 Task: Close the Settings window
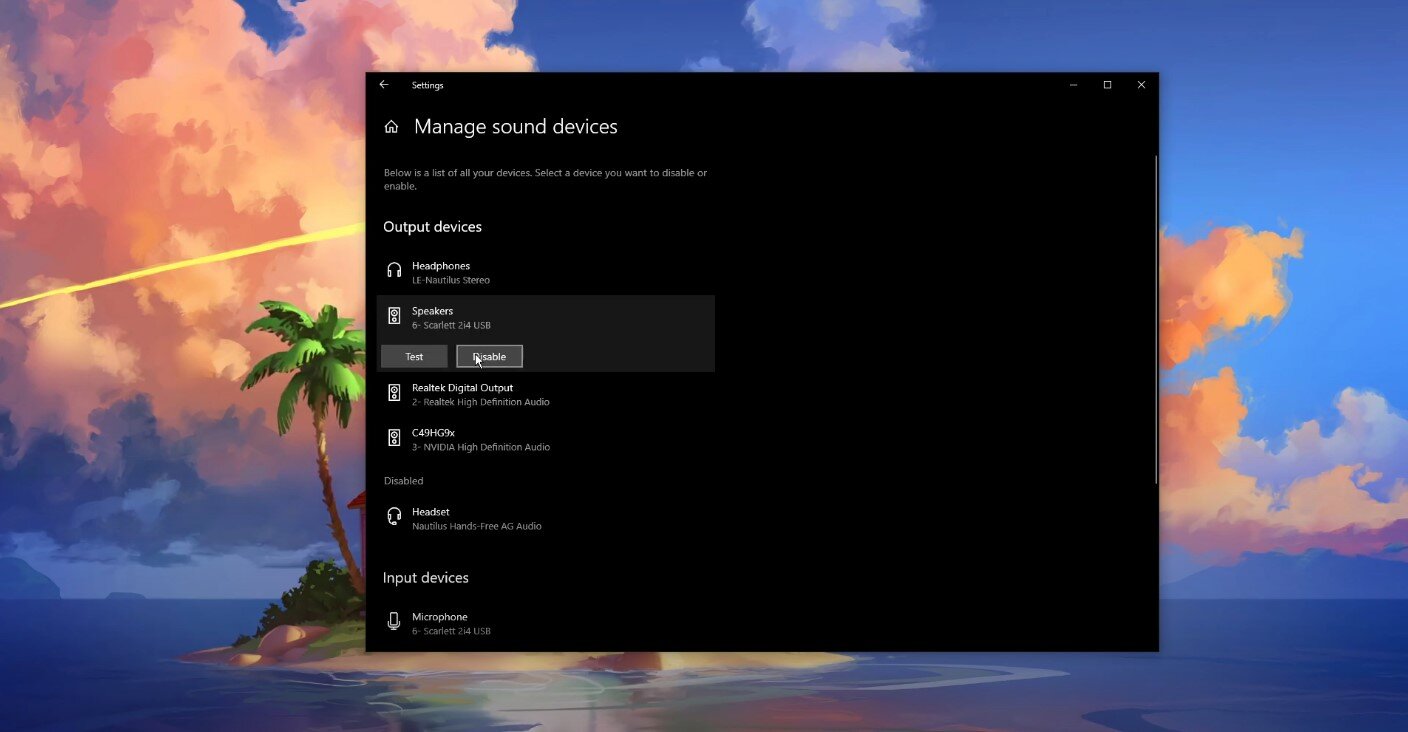(1141, 85)
